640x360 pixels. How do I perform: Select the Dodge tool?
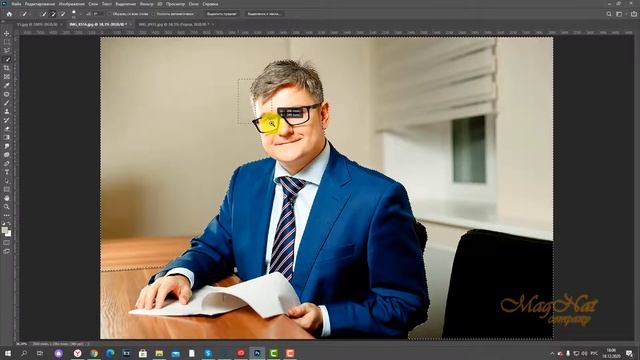(x=7, y=155)
